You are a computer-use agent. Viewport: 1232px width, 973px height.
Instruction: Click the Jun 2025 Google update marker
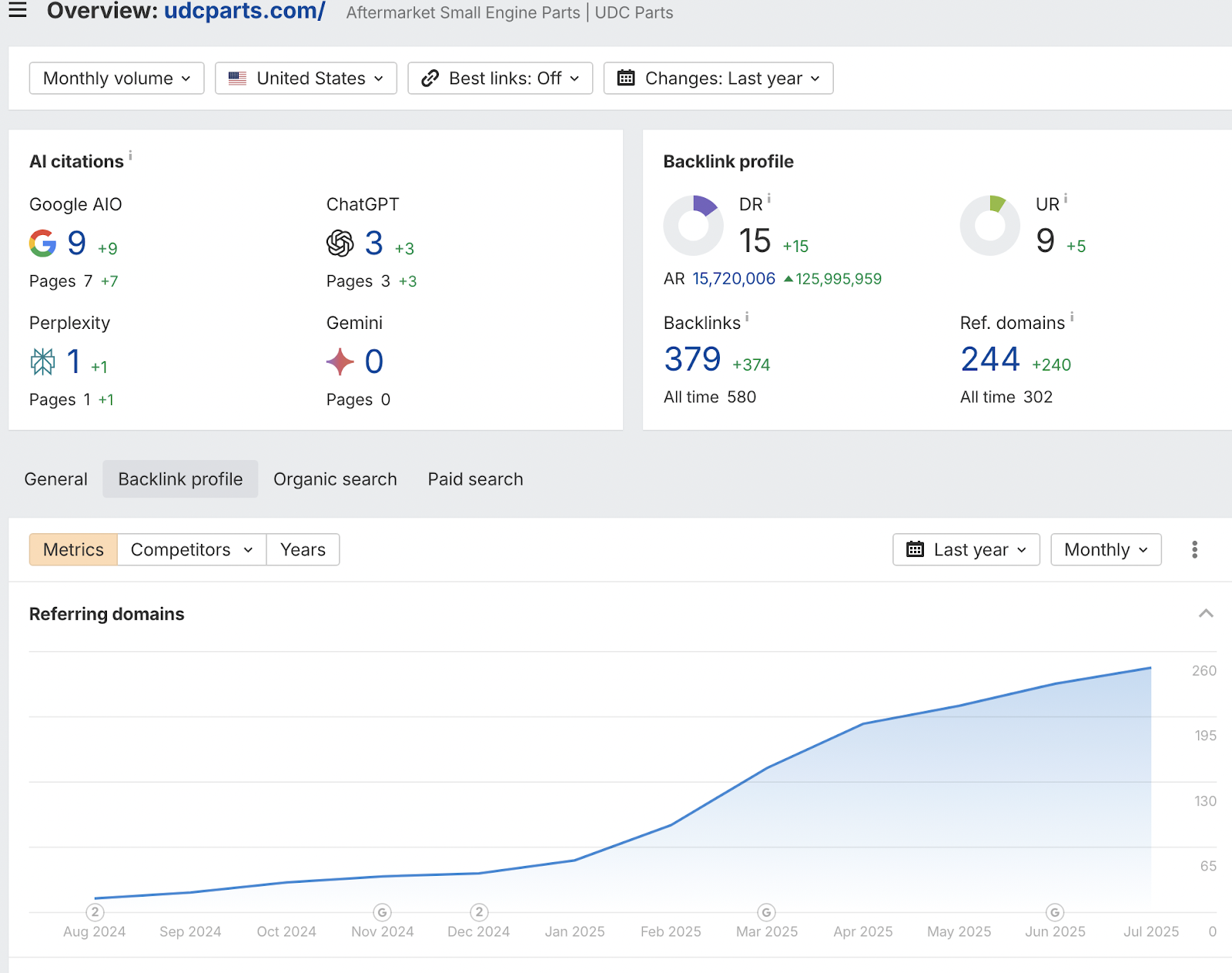[1055, 912]
